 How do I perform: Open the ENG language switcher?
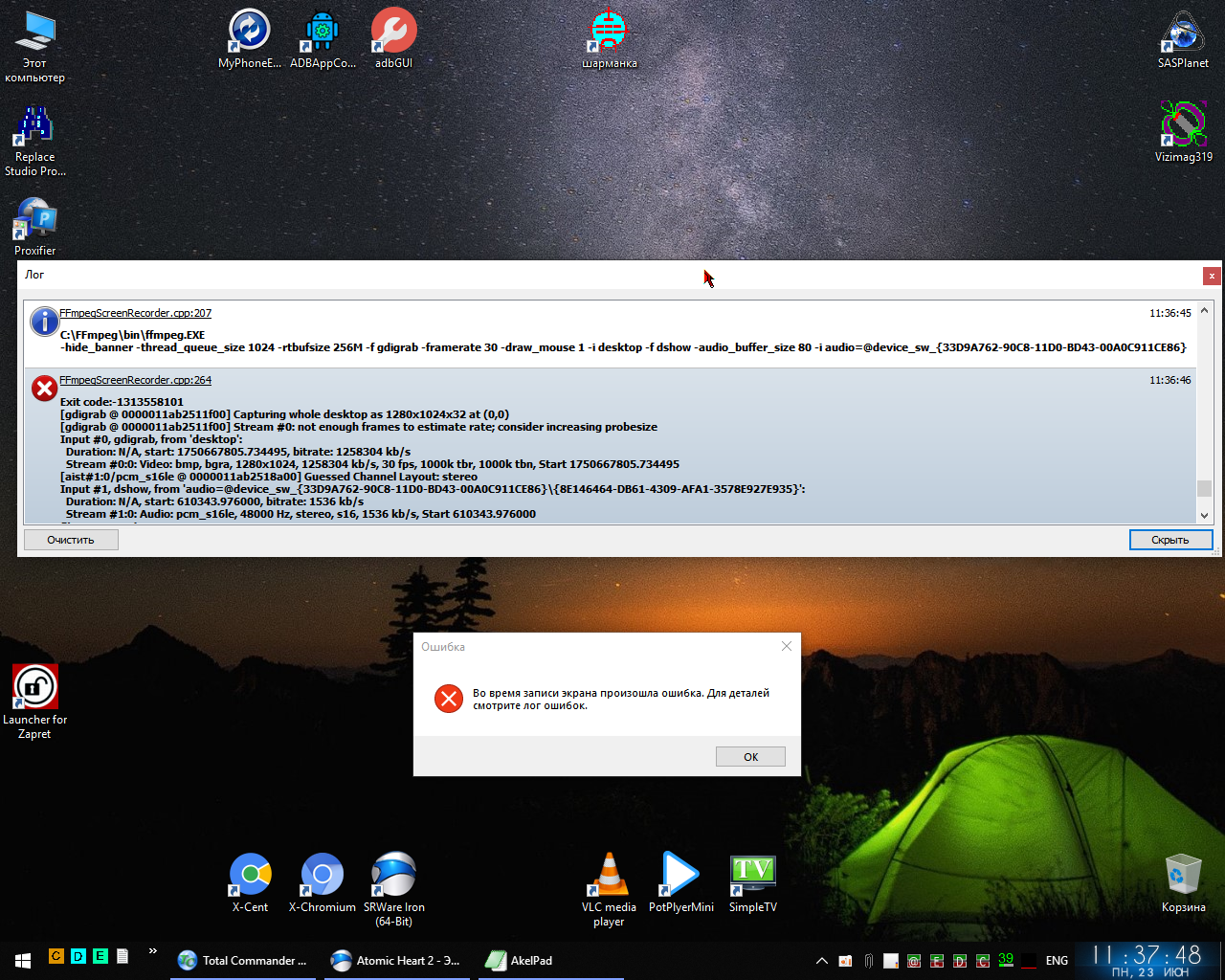(x=1057, y=961)
